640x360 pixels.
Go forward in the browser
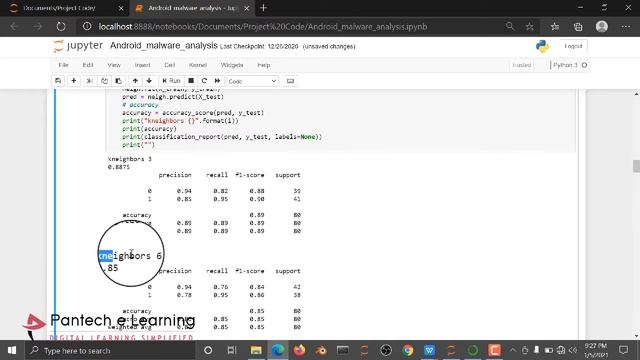pyautogui.click(x=38, y=27)
